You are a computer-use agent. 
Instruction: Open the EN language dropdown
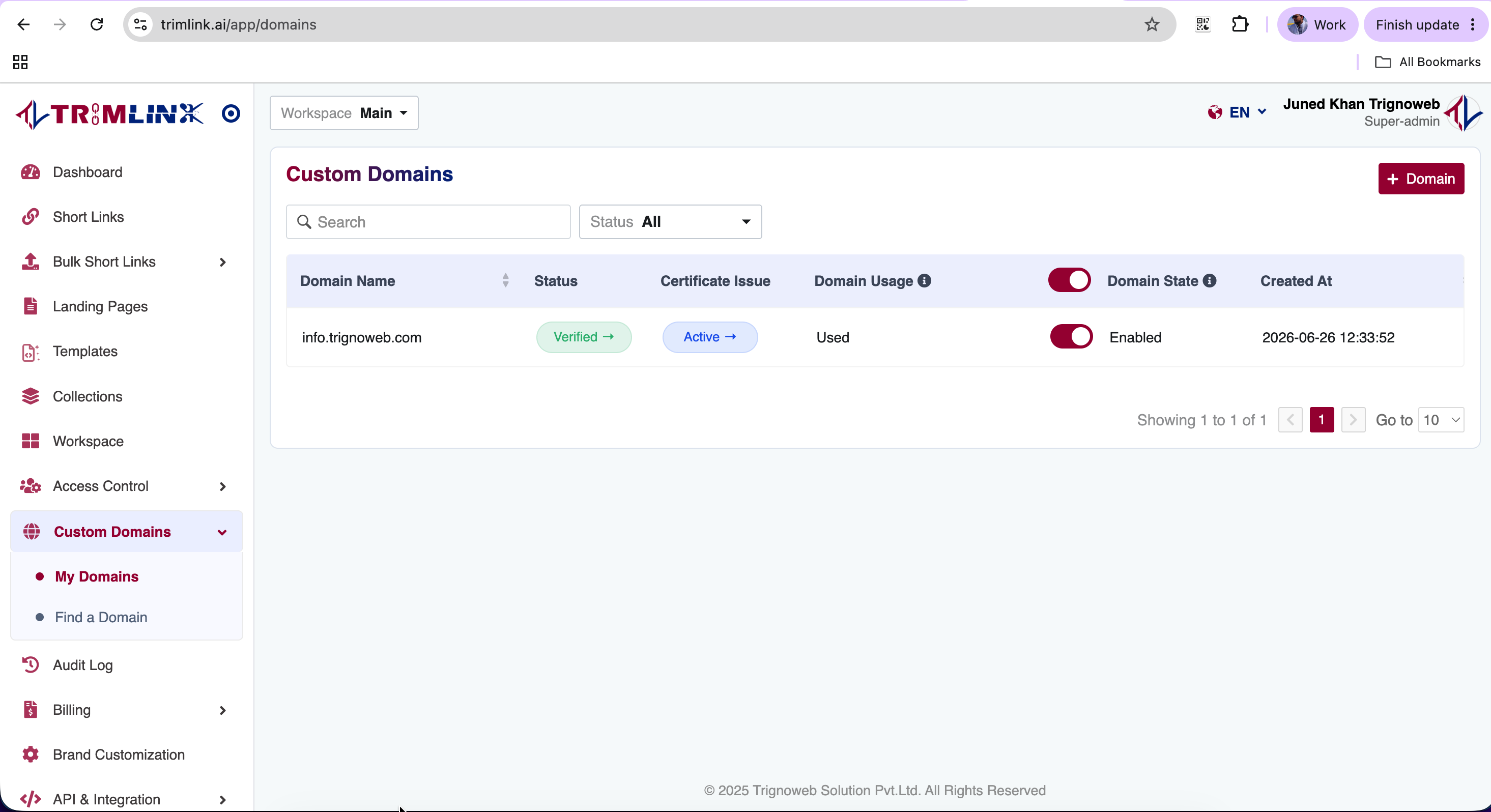[x=1238, y=112]
